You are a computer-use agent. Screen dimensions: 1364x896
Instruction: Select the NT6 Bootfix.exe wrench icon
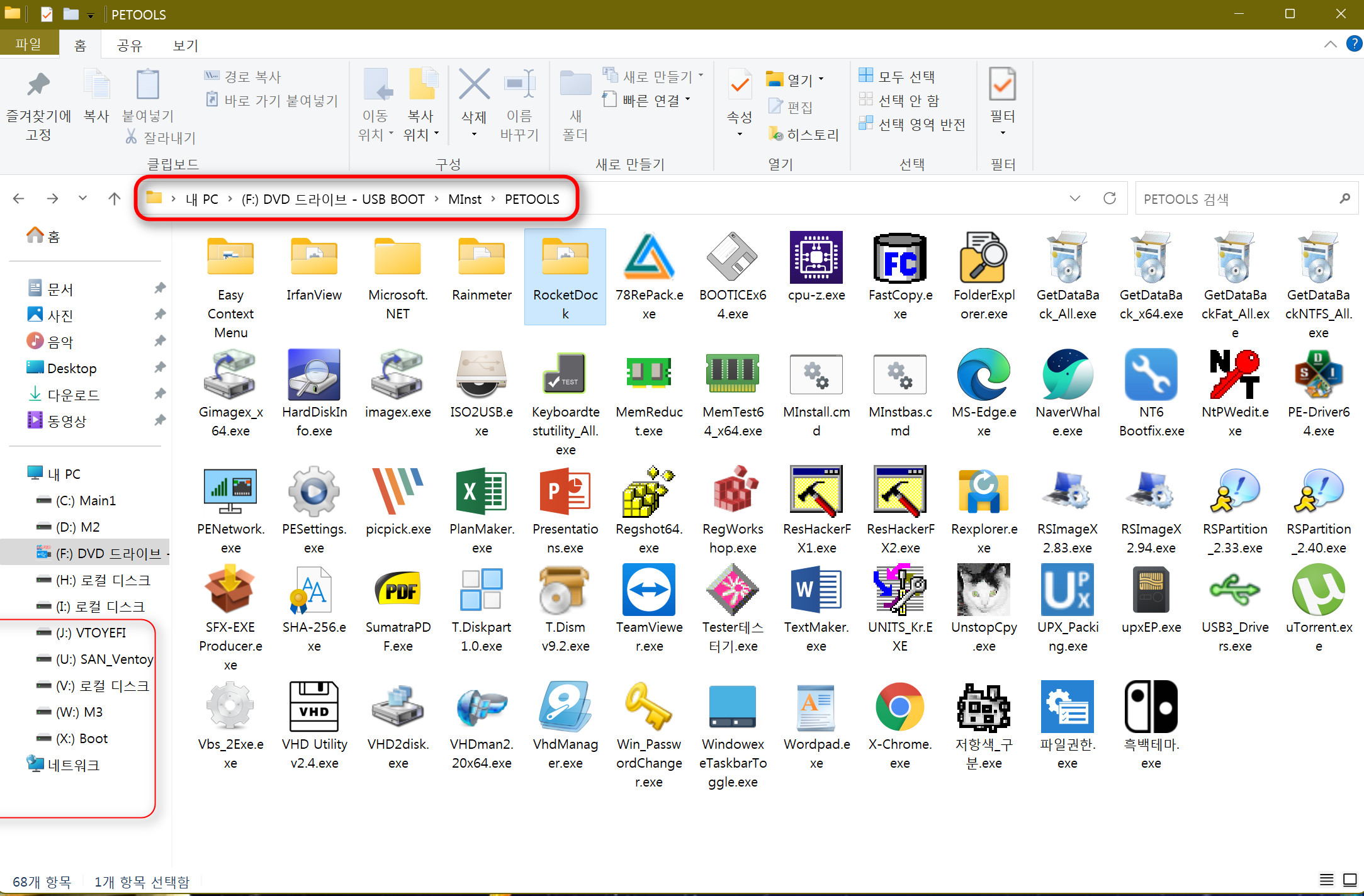pyautogui.click(x=1151, y=375)
